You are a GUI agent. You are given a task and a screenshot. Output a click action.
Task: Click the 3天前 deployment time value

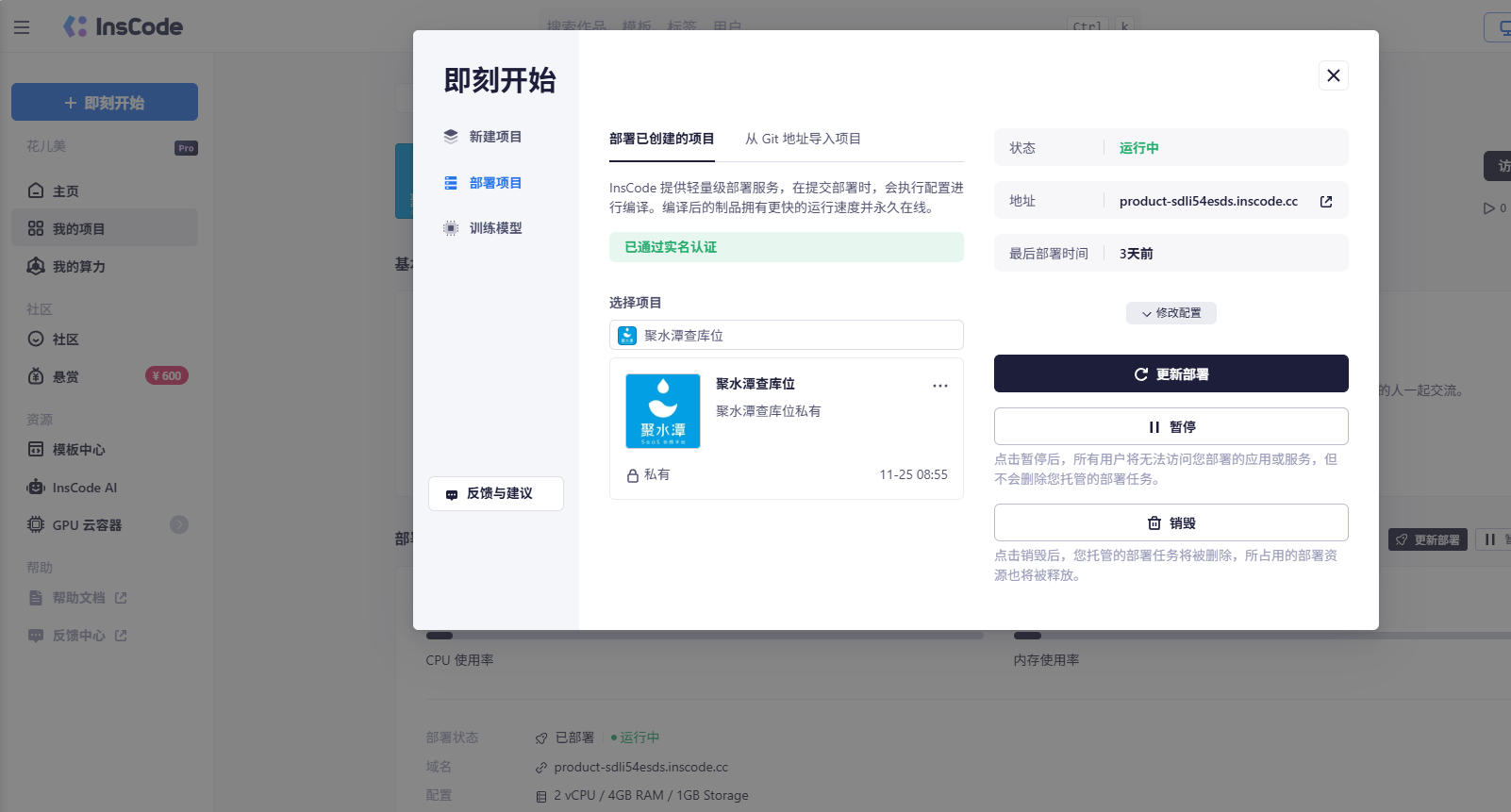point(1137,254)
